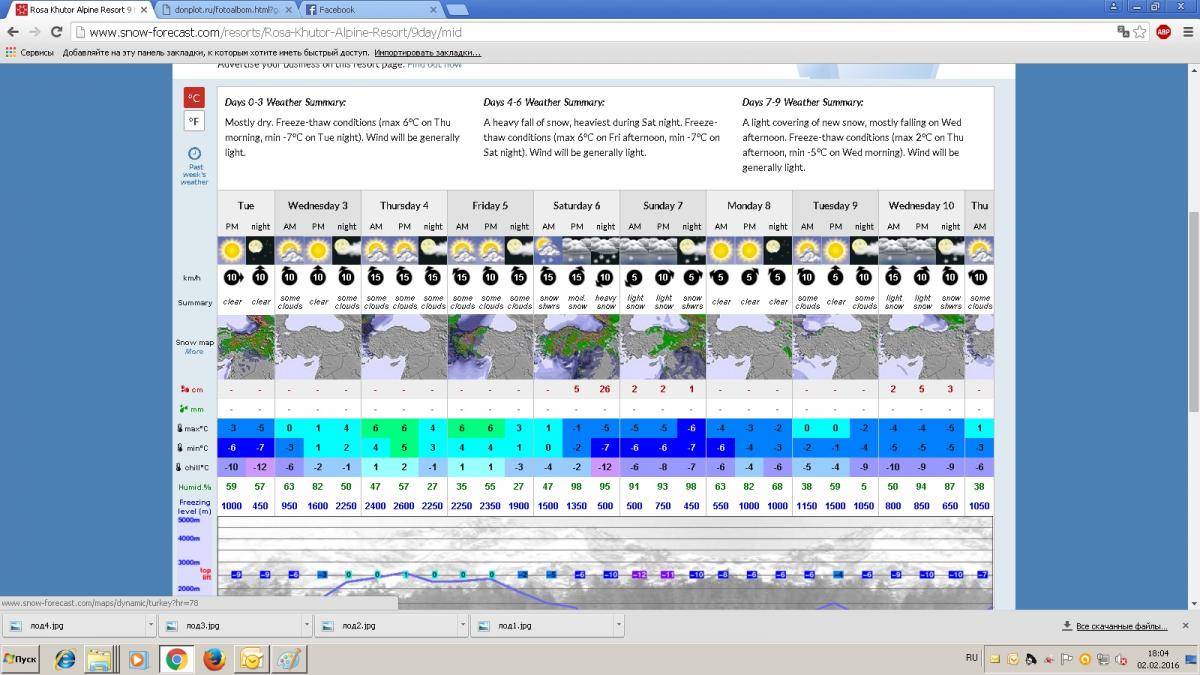Switch temperature units to °C
This screenshot has width=1200, height=675.
[x=194, y=98]
